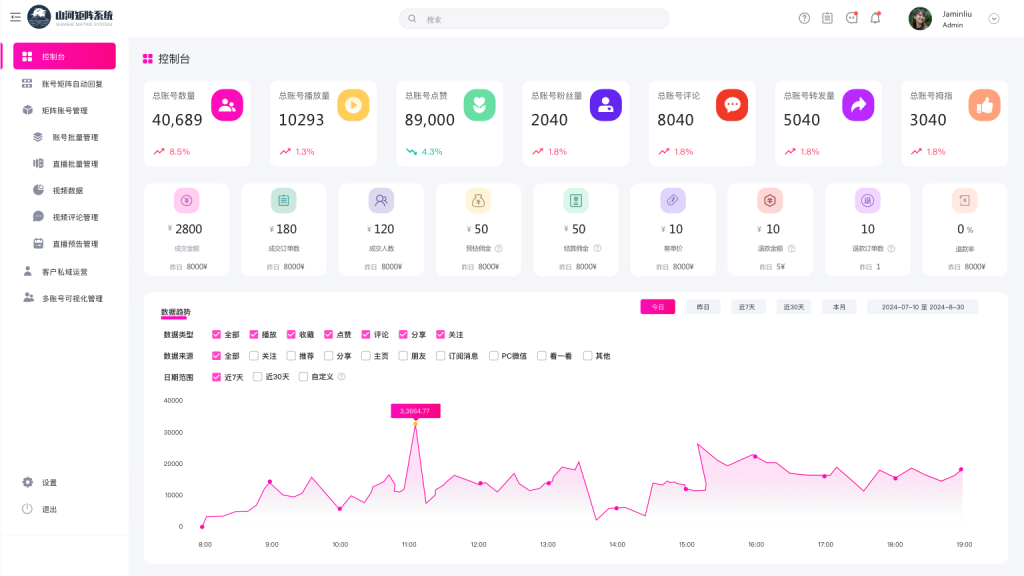The image size is (1024, 576).
Task: Click help hint beside 预估佣金
Action: [499, 248]
